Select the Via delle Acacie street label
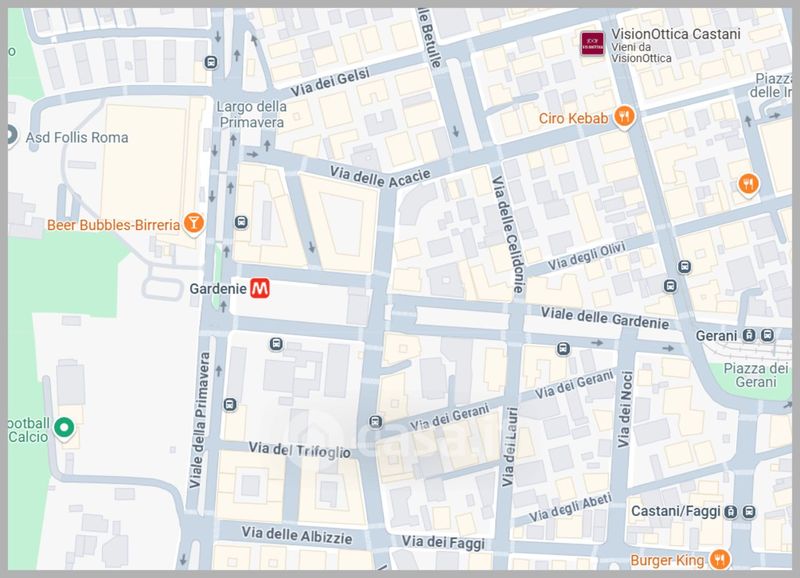 point(380,177)
